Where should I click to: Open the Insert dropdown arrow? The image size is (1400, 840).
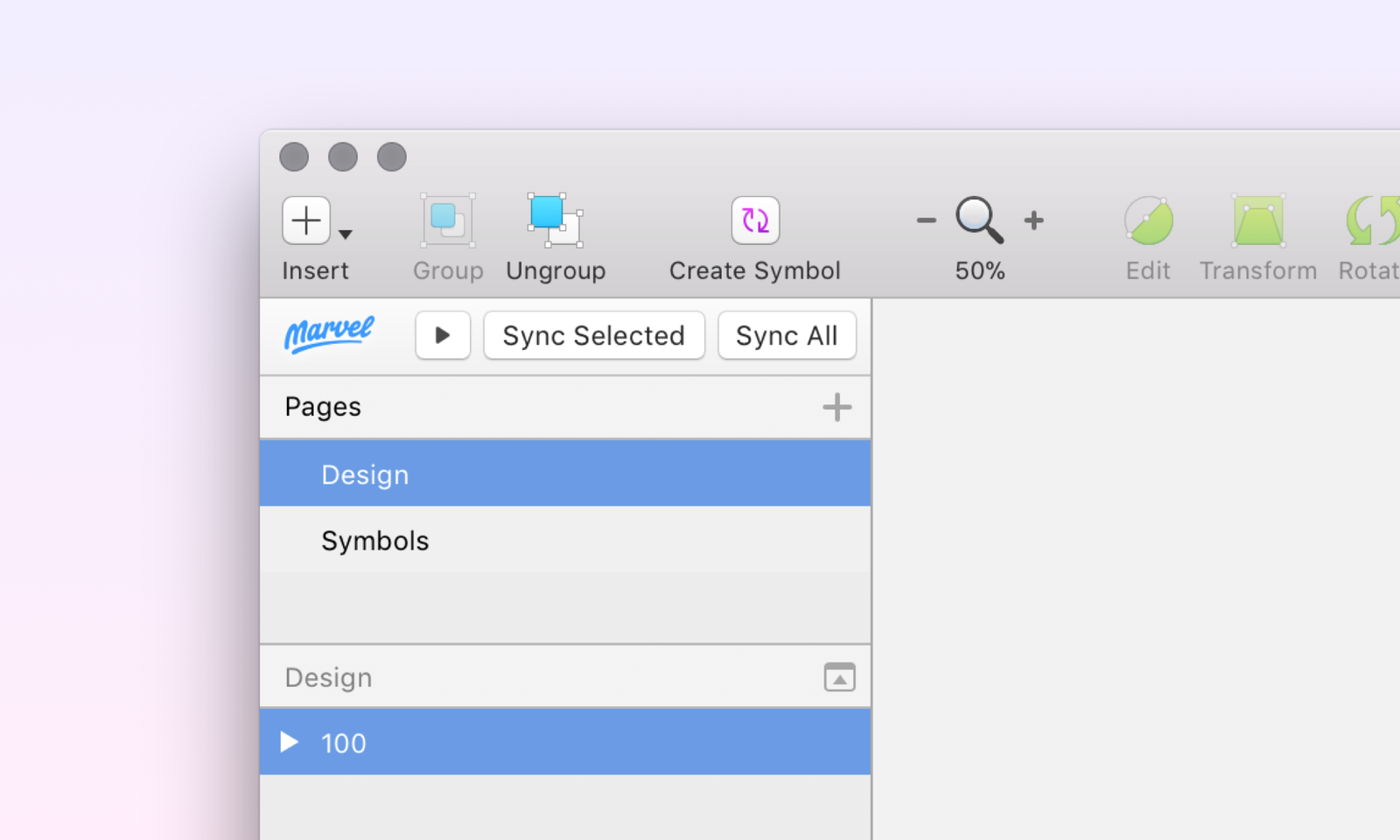346,234
